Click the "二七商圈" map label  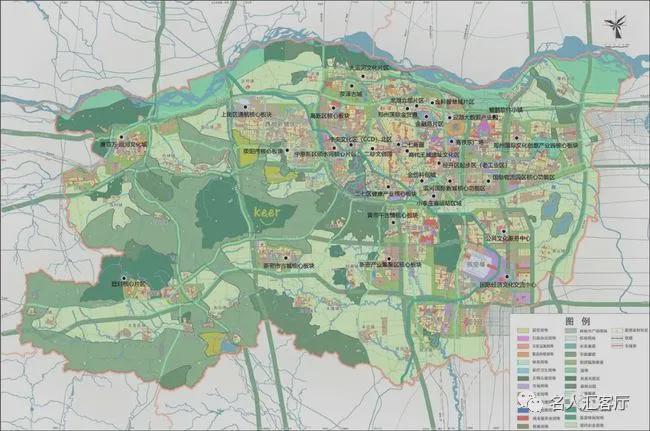[412, 145]
